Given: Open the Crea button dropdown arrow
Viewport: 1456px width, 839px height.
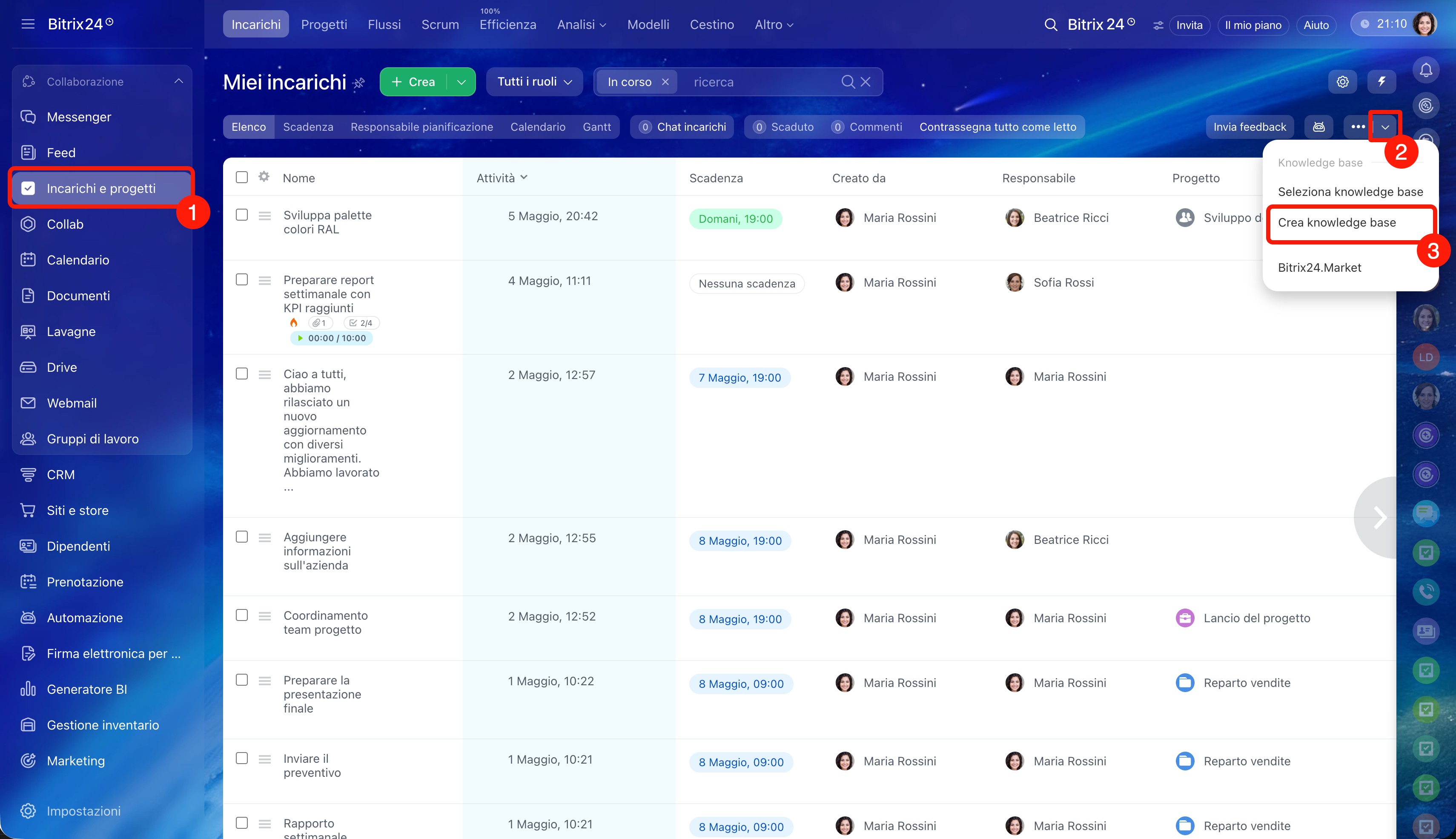Looking at the screenshot, I should 461,82.
